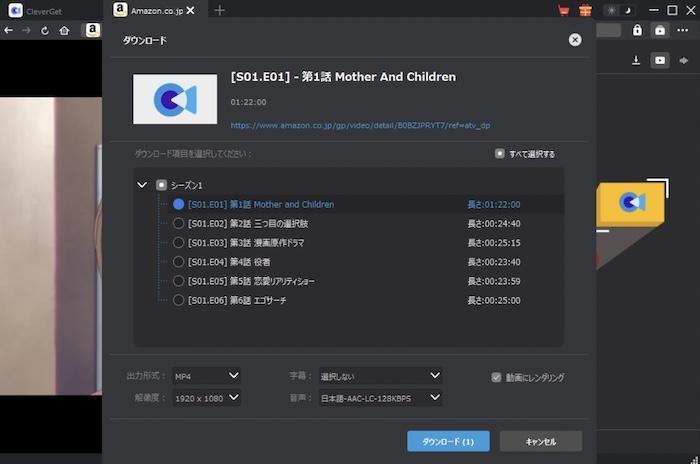Click the browser forward arrow
The image size is (700, 464).
[26, 30]
